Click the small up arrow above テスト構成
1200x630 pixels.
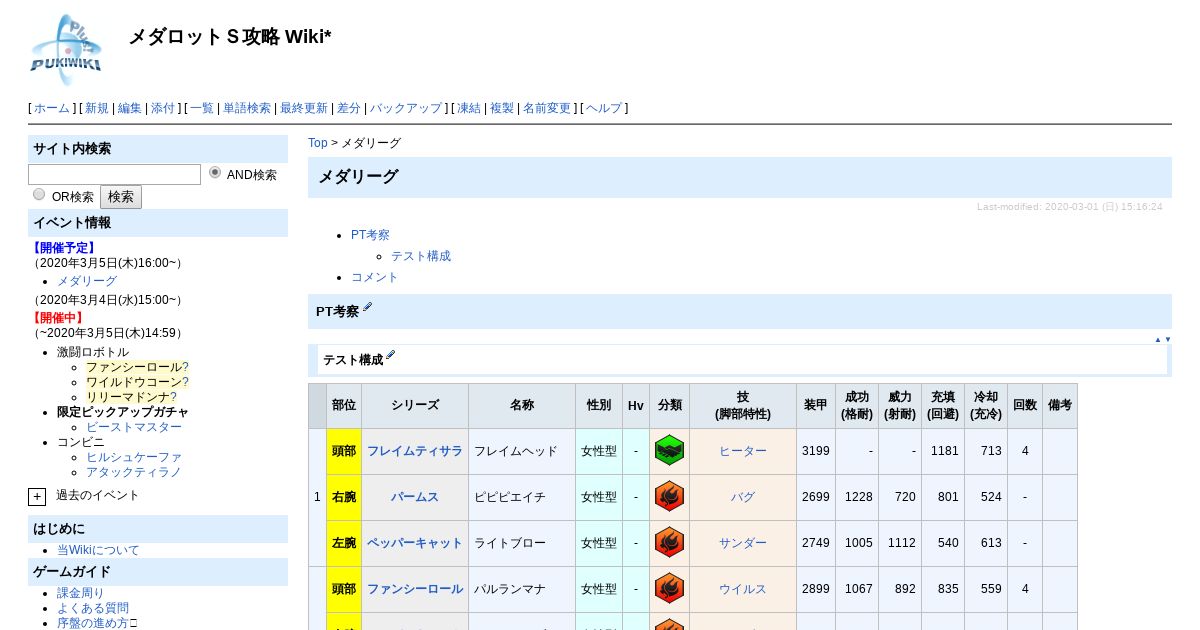(x=1158, y=340)
